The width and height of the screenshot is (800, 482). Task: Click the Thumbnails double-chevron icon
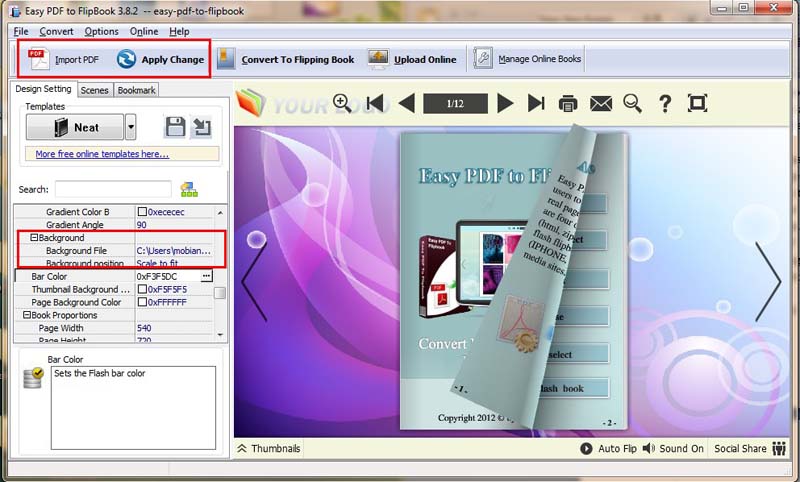pyautogui.click(x=242, y=448)
